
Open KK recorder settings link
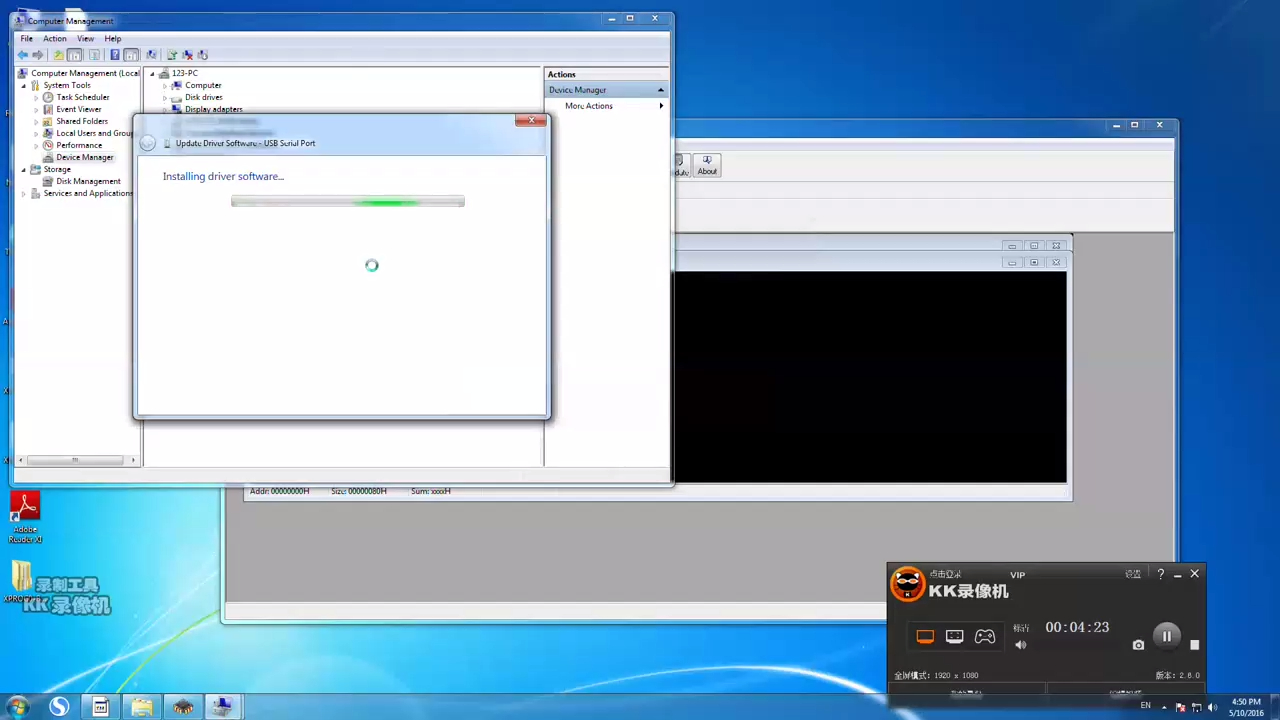tap(1133, 574)
